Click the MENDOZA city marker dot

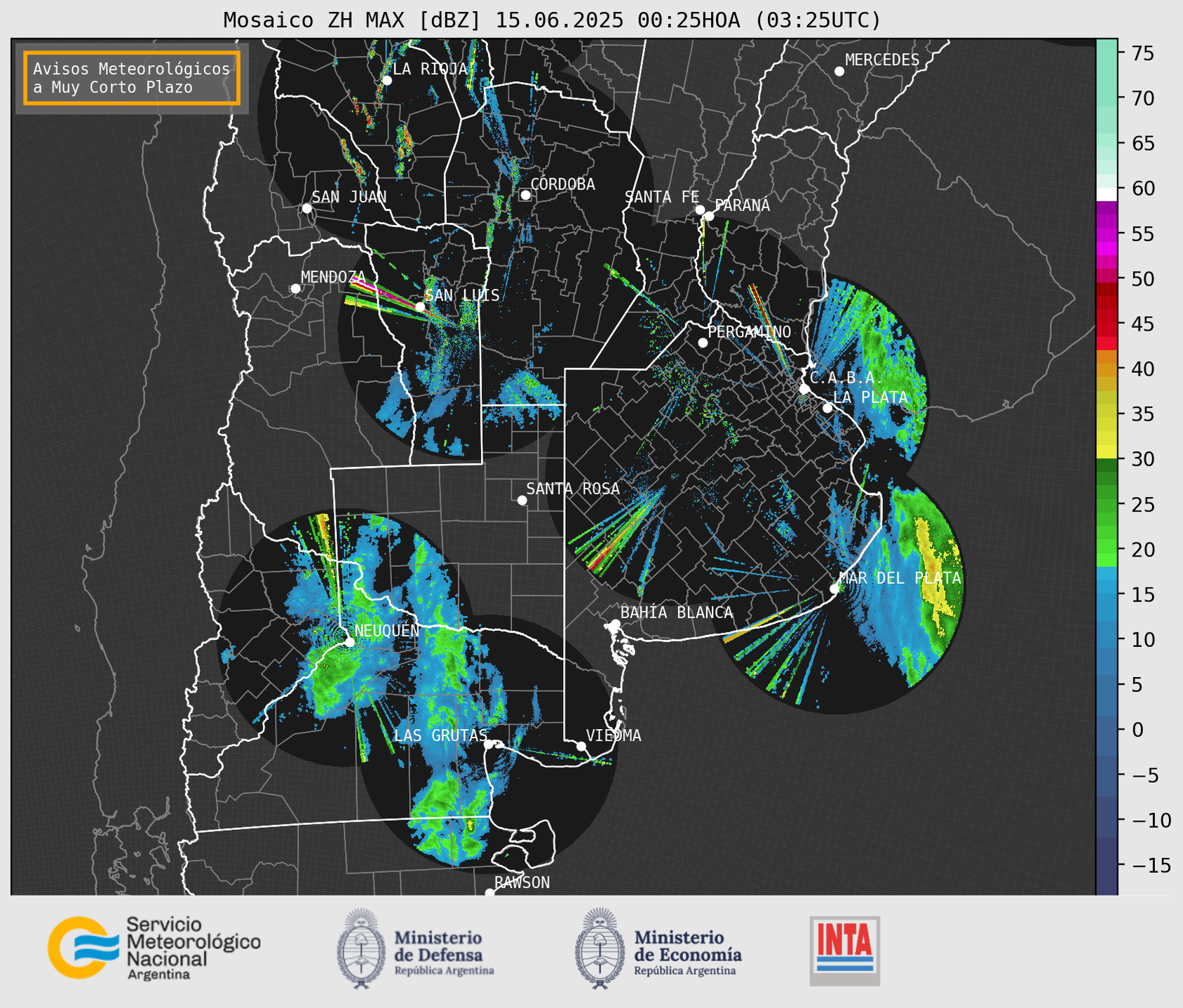295,289
